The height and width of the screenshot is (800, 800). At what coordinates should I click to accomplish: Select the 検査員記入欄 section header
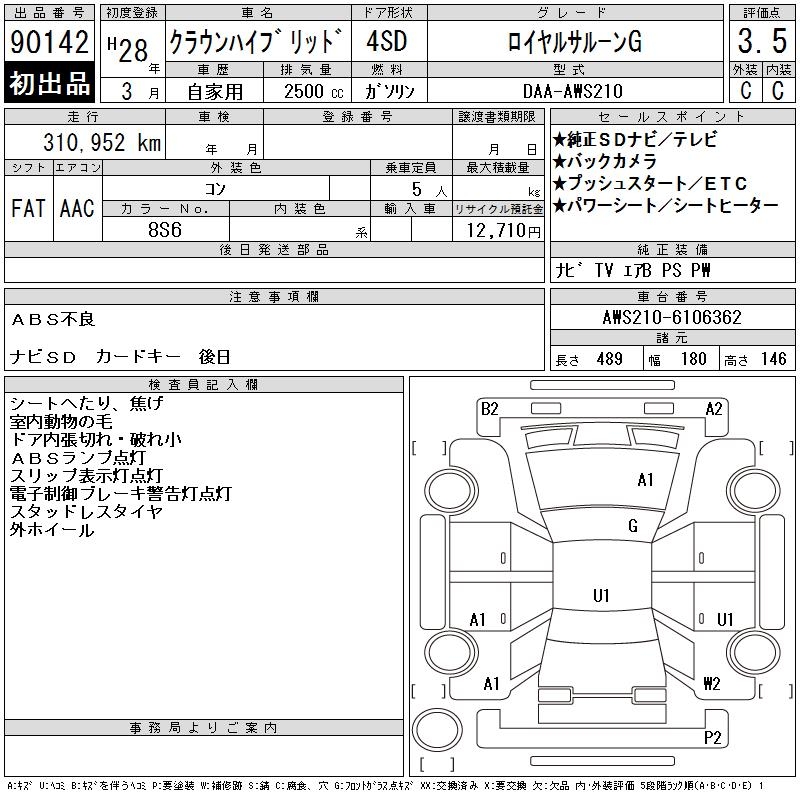(x=203, y=385)
